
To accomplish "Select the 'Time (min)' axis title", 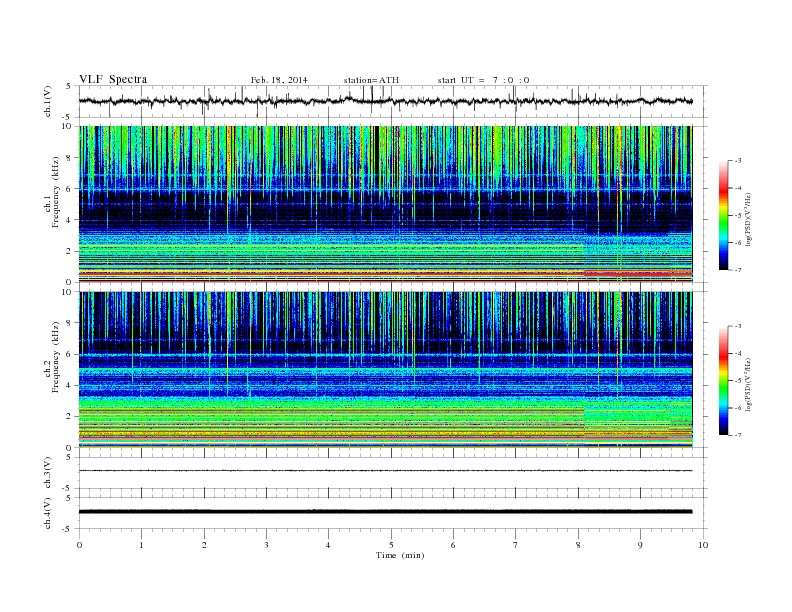I will point(400,555).
